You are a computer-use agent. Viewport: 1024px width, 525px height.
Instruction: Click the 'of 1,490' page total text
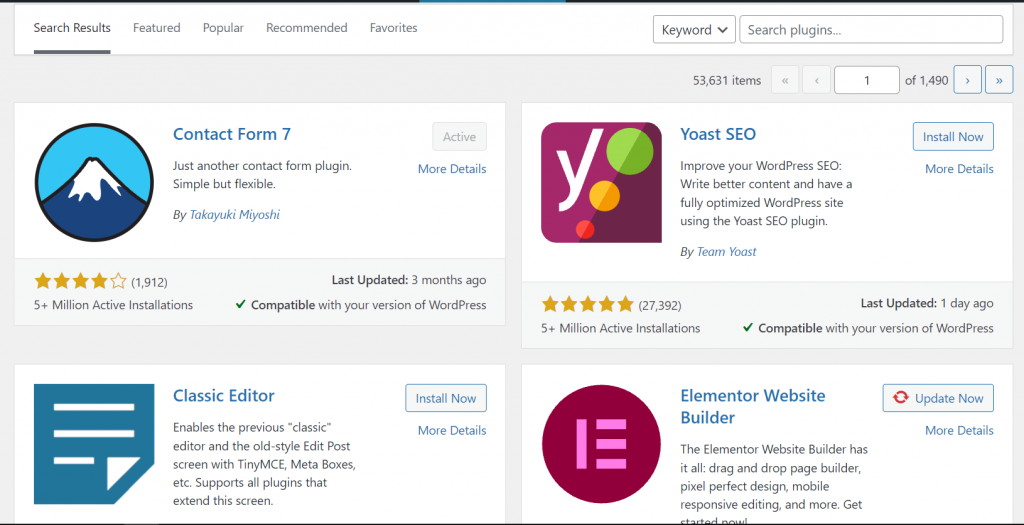[x=927, y=80]
